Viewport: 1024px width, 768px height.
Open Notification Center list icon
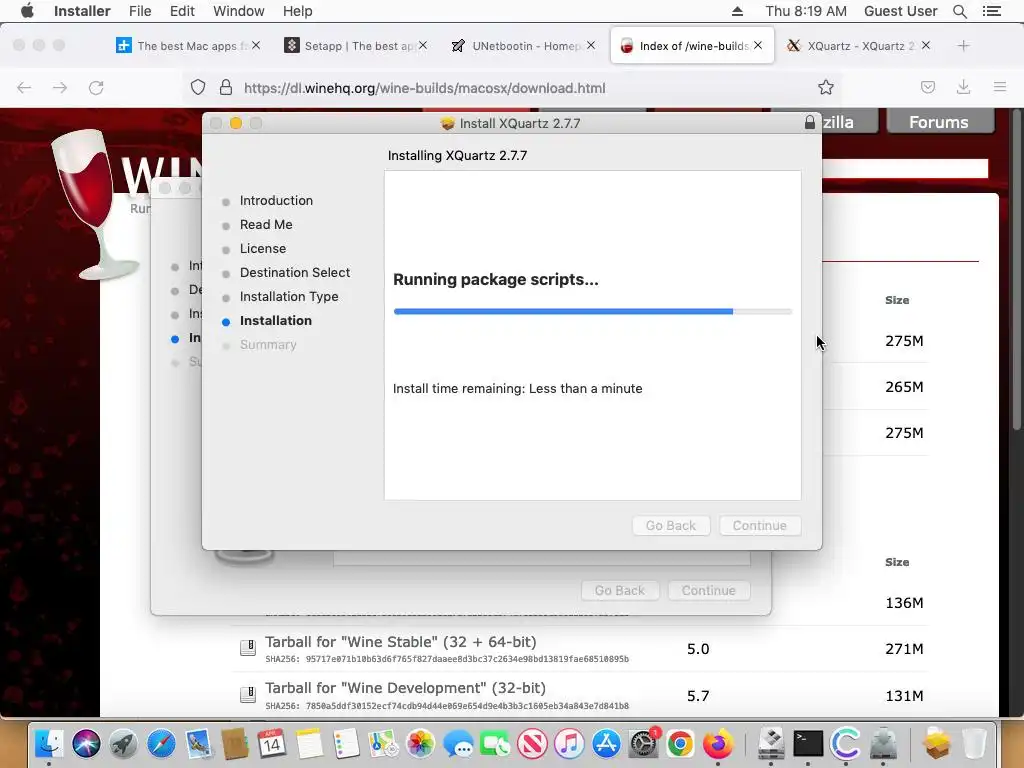[x=991, y=11]
